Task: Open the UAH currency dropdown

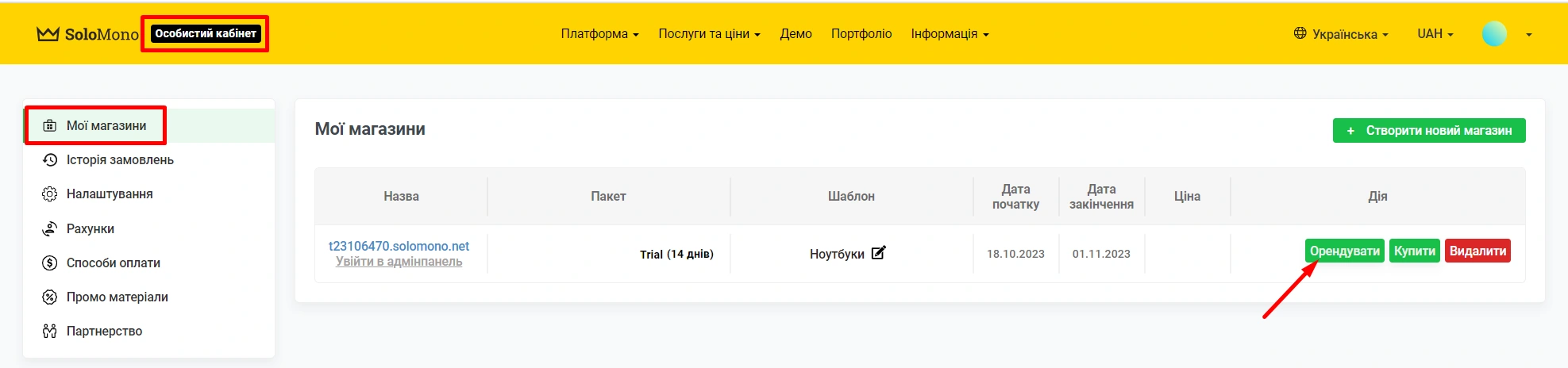Action: [x=1435, y=34]
